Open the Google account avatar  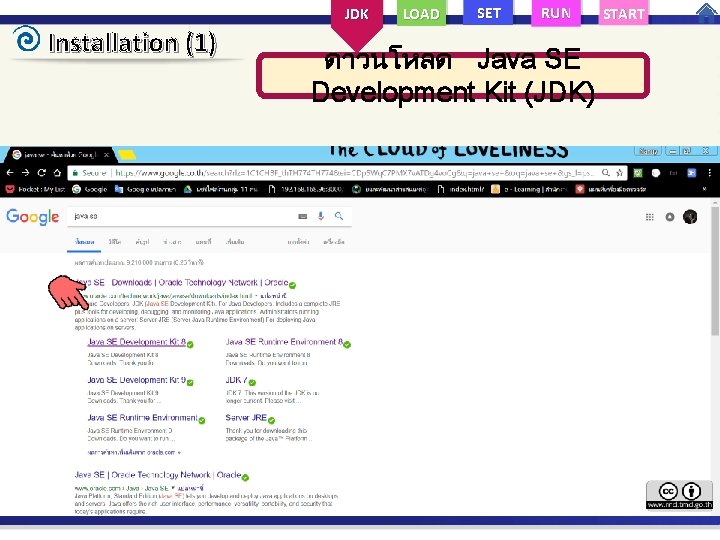pos(690,217)
